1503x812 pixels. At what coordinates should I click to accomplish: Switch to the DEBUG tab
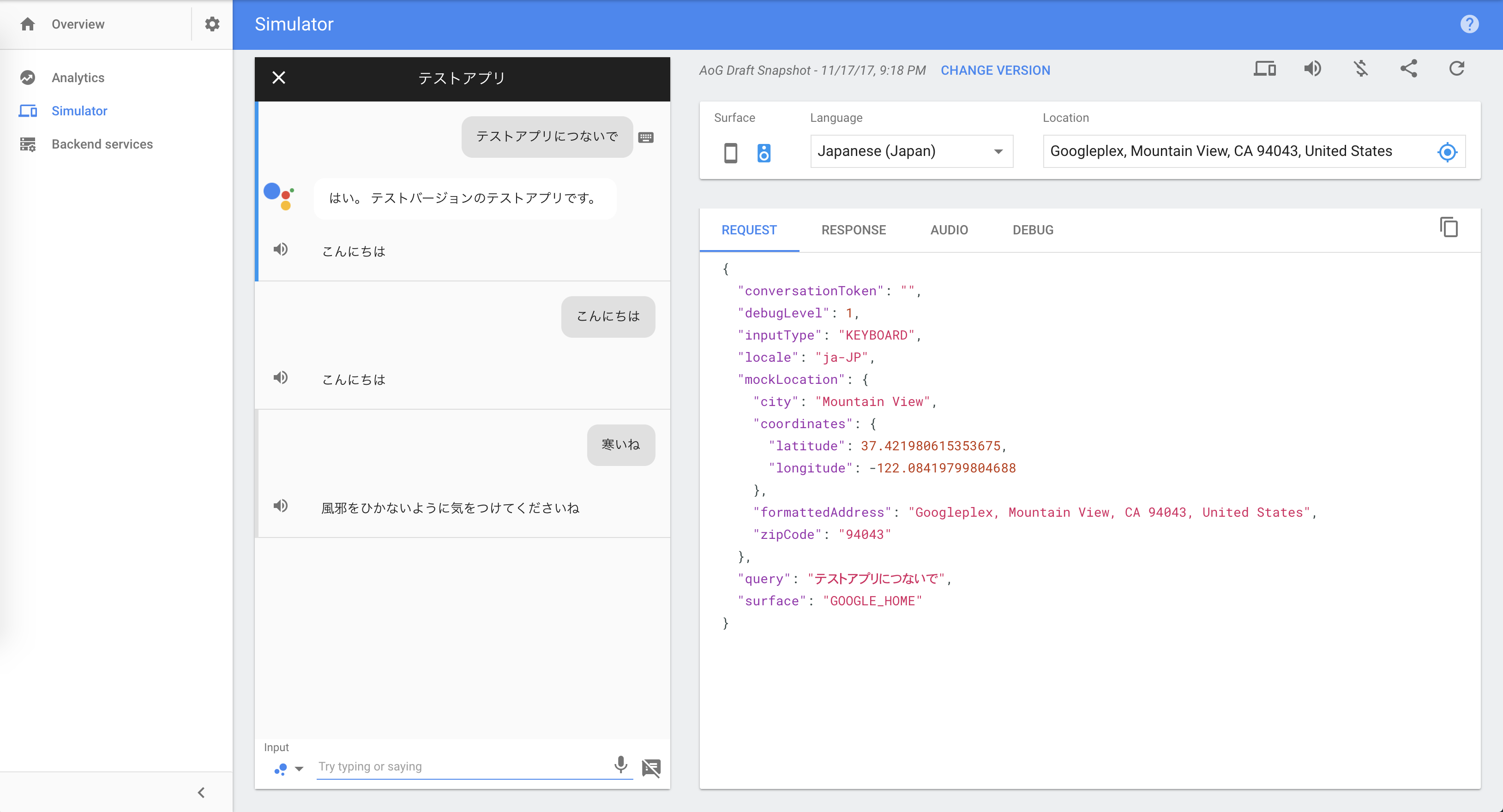tap(1032, 230)
